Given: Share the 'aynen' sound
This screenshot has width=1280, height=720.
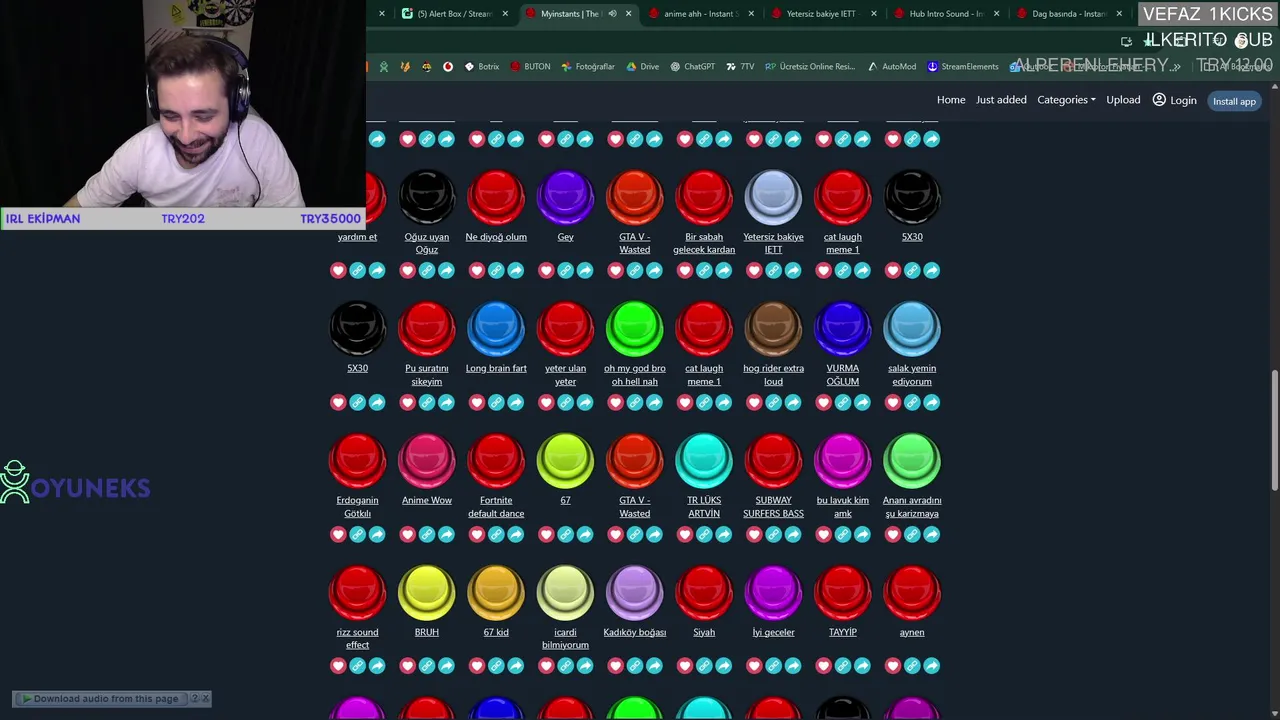Looking at the screenshot, I should [x=932, y=666].
